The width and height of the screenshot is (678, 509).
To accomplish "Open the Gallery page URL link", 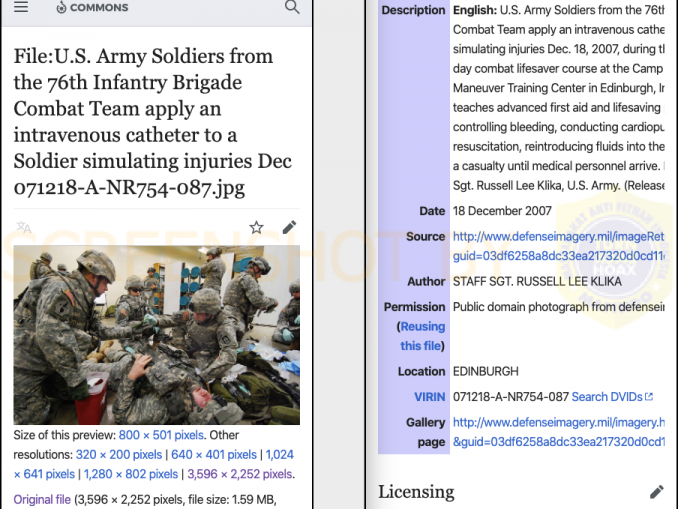I will click(559, 432).
